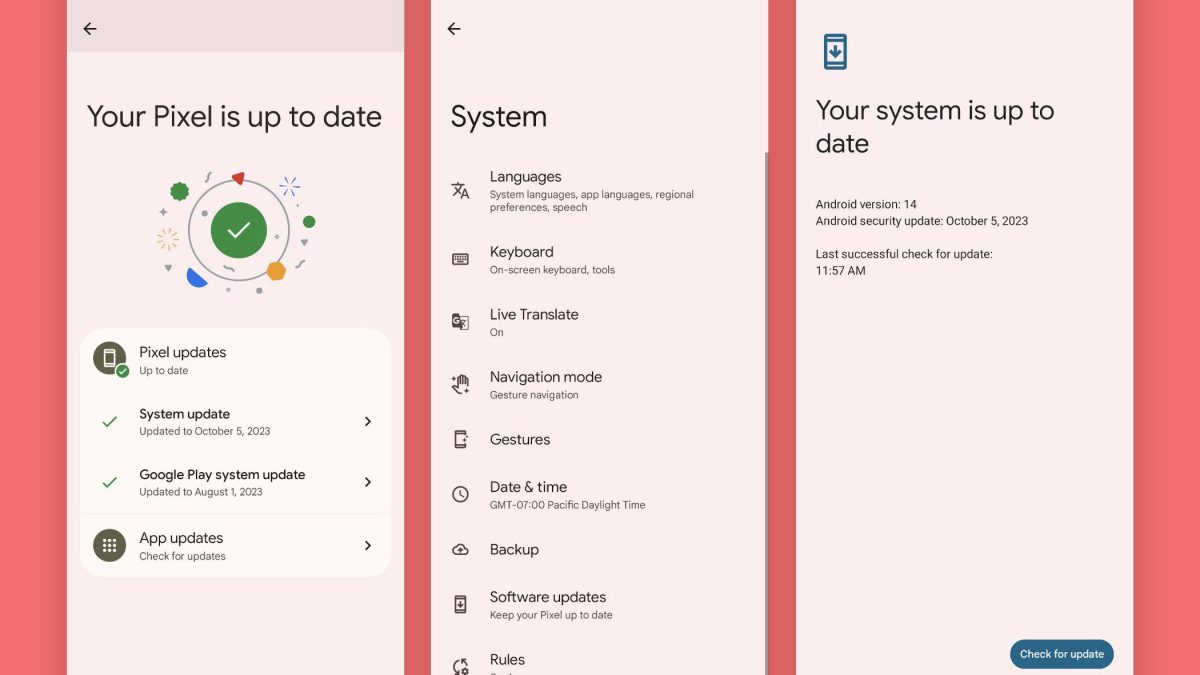1200x675 pixels.
Task: Click the Keyboard icon in System list
Action: pyautogui.click(x=460, y=259)
